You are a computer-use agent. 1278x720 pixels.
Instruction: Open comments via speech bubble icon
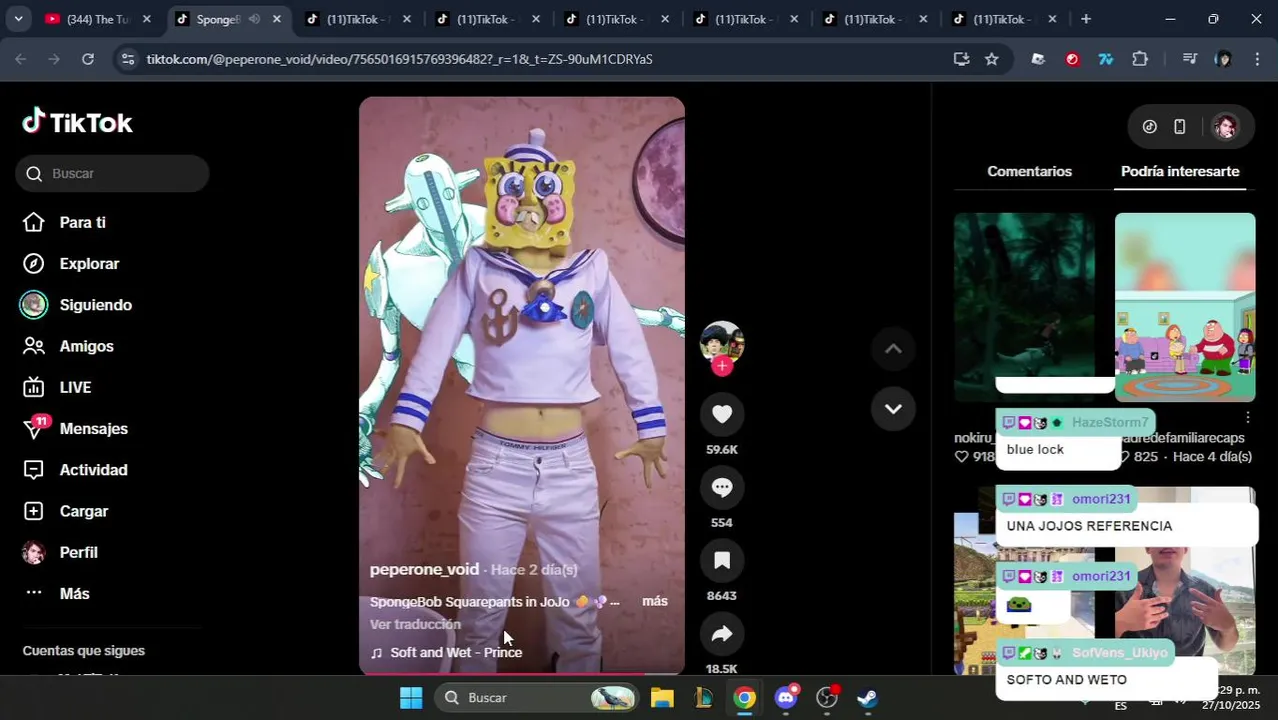coord(722,487)
